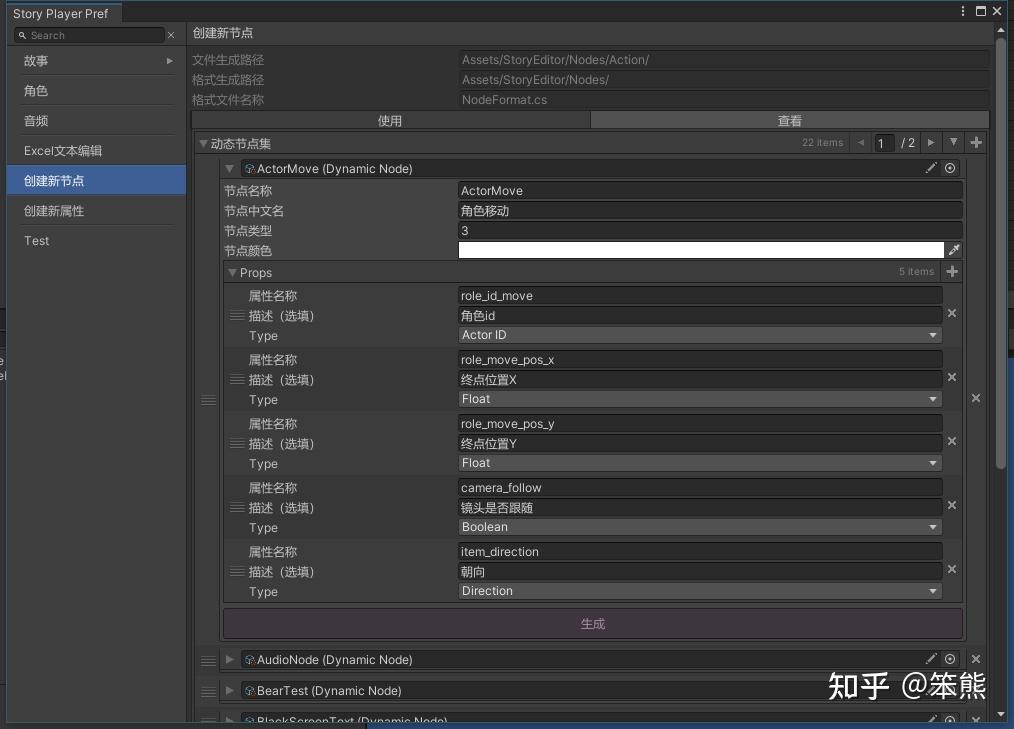Select 创建新属性 in the left sidebar
Screen dimensions: 1014x729
click(53, 211)
